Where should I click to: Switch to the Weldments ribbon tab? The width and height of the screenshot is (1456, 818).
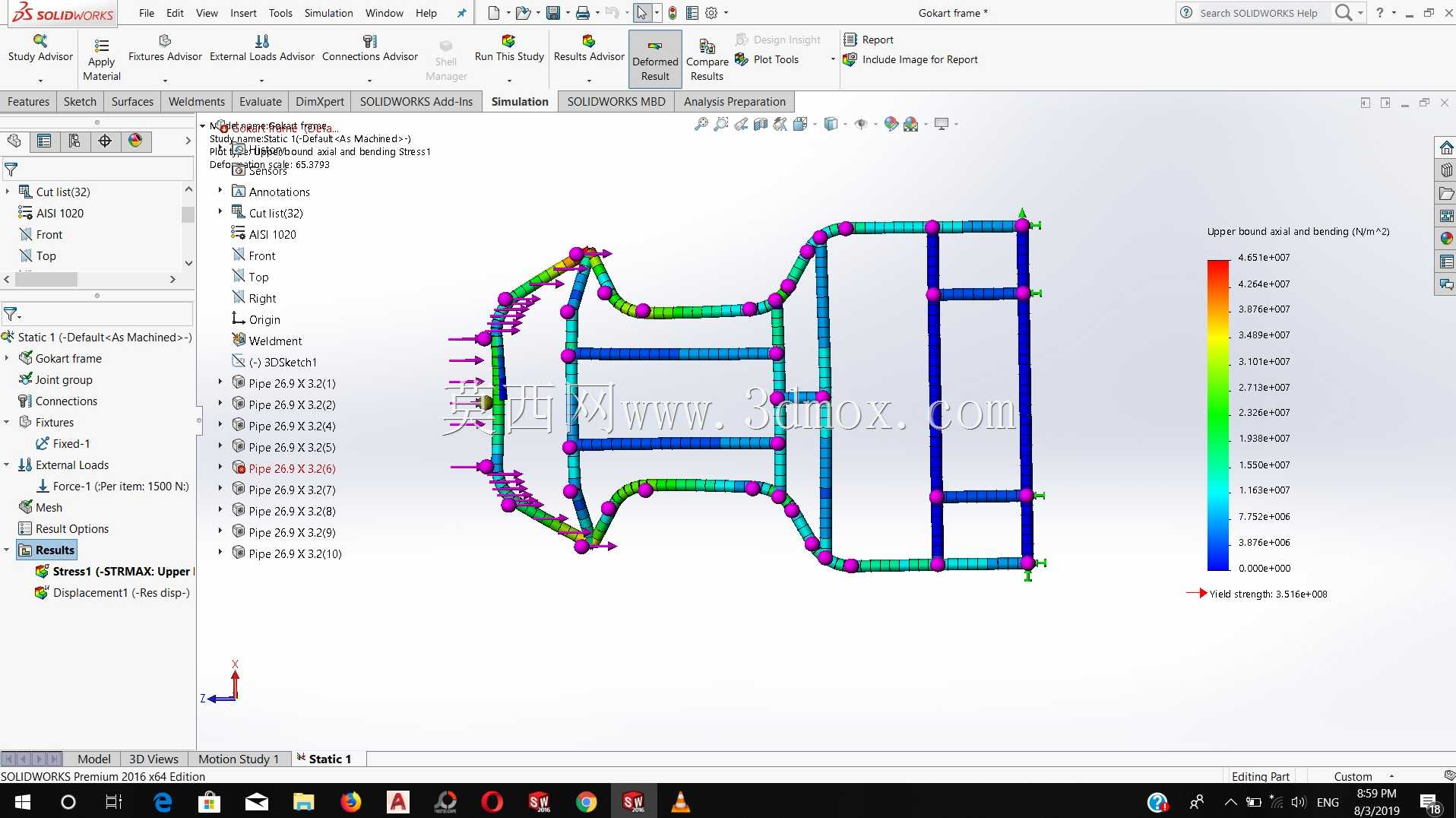(197, 102)
